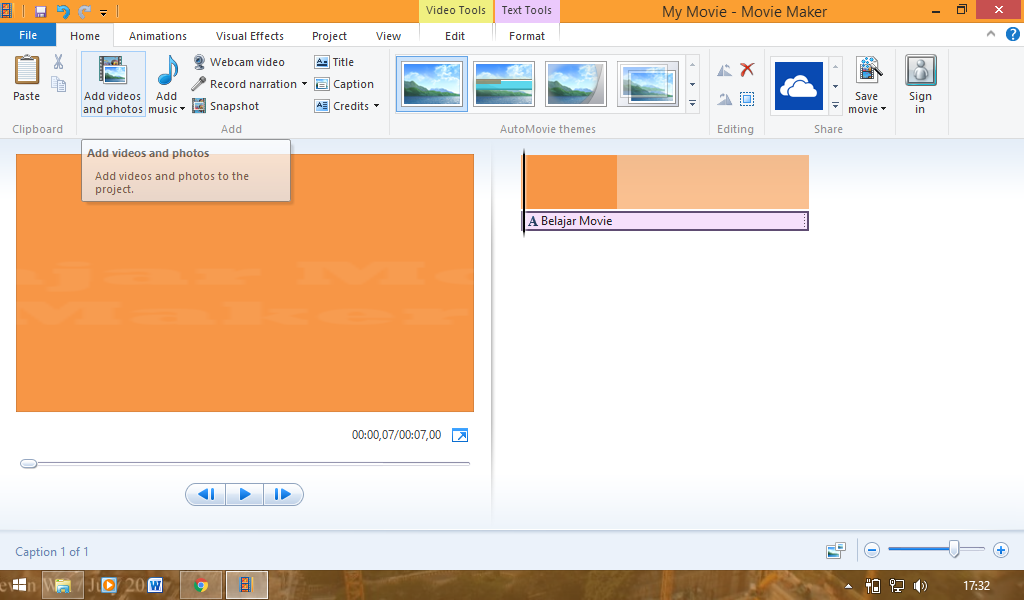Select the first AutoMovie theme thumbnail

click(432, 84)
